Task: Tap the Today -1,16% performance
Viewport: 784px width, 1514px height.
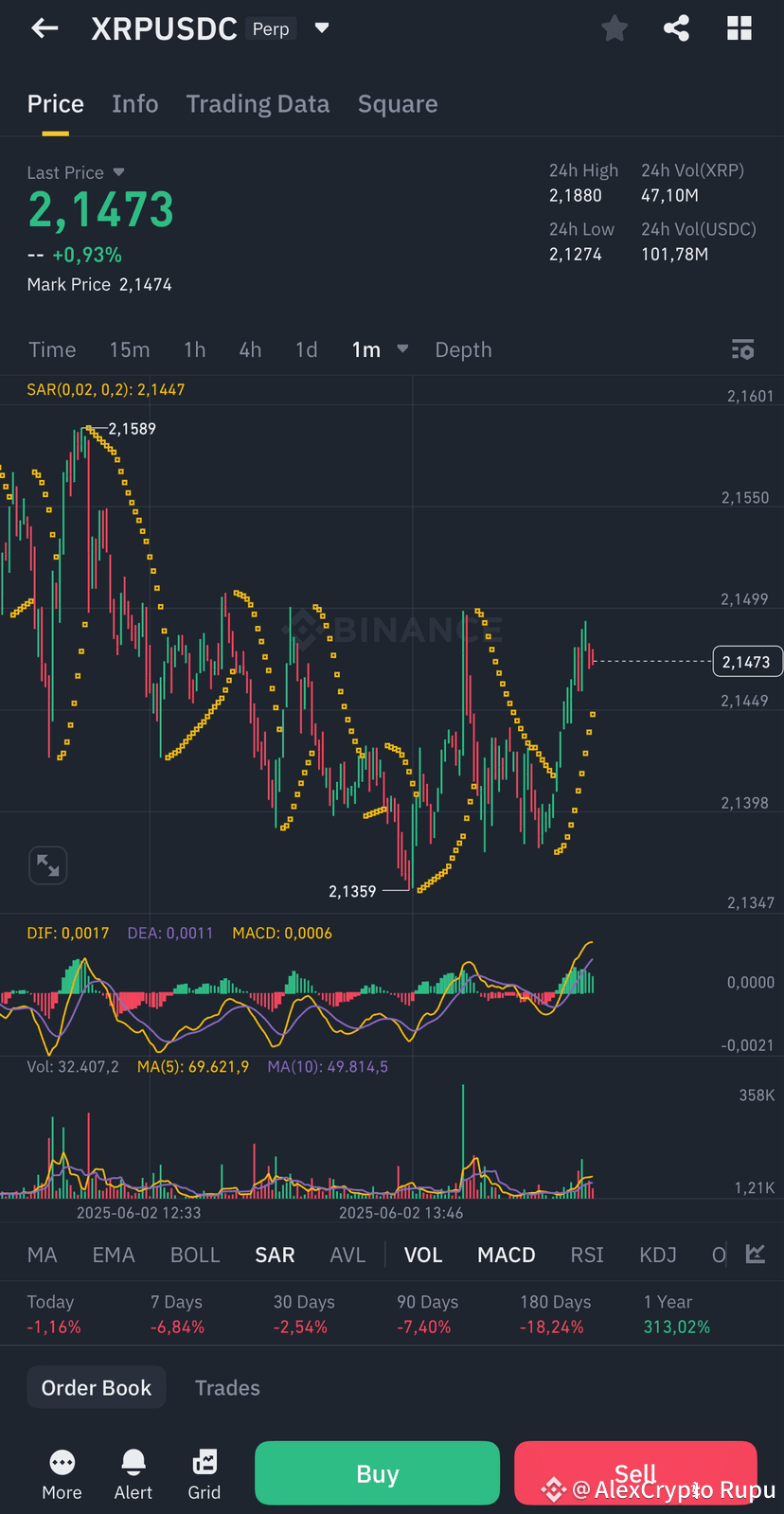Action: click(54, 1314)
